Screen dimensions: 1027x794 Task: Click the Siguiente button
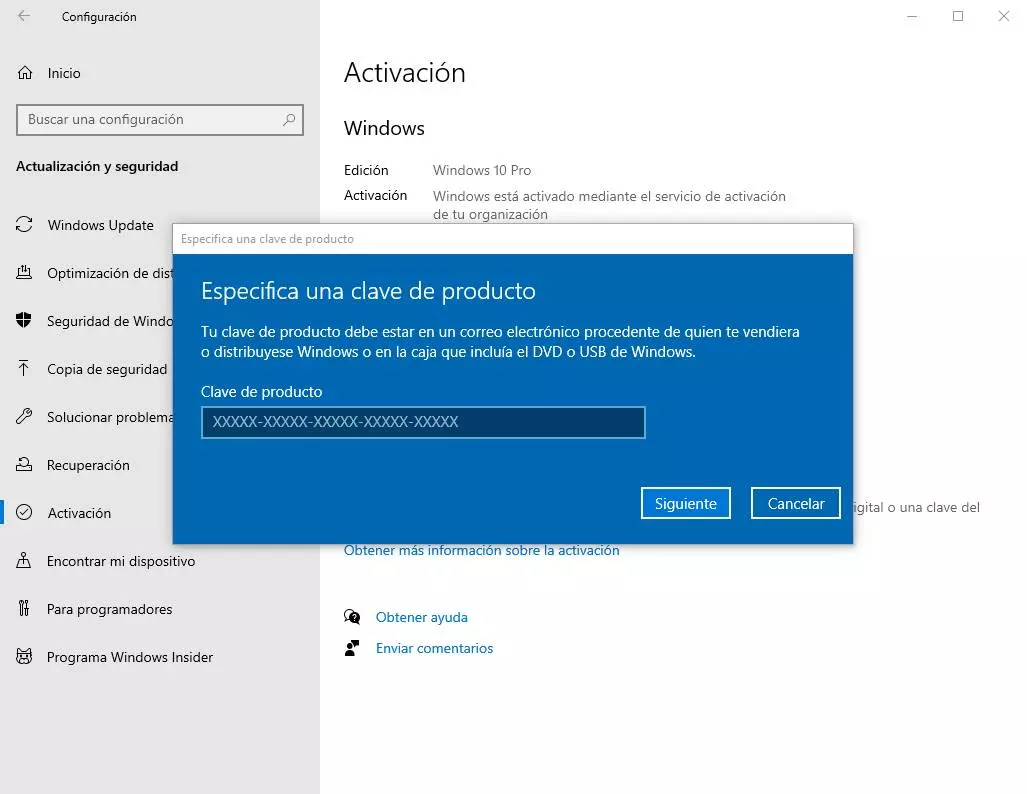[x=686, y=503]
